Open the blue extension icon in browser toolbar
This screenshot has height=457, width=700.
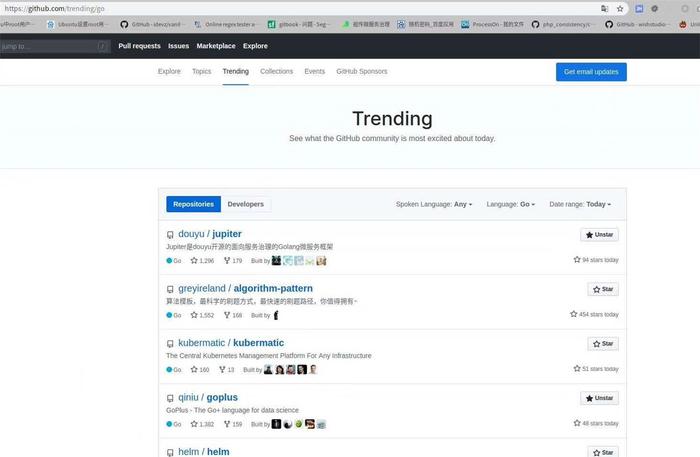click(x=639, y=8)
